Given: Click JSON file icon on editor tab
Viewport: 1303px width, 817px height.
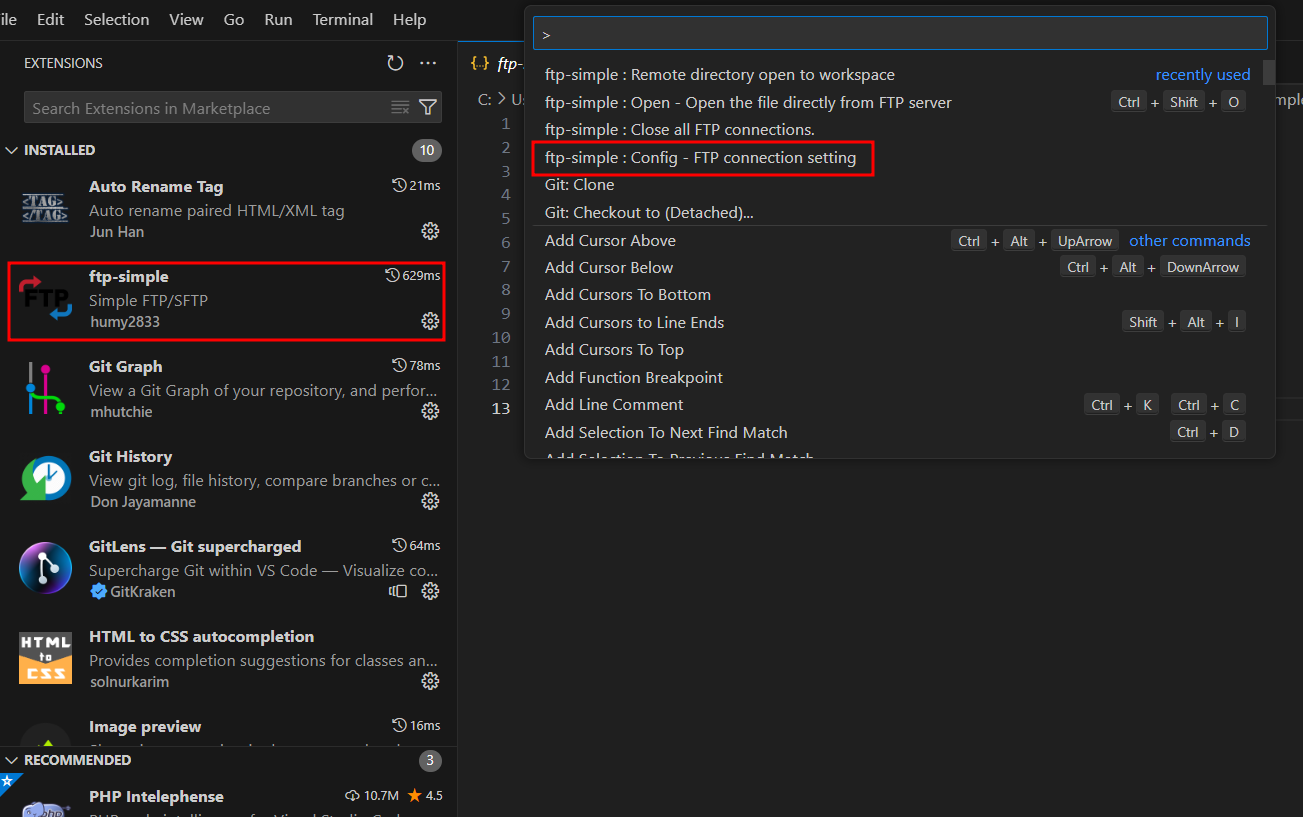Looking at the screenshot, I should point(480,63).
